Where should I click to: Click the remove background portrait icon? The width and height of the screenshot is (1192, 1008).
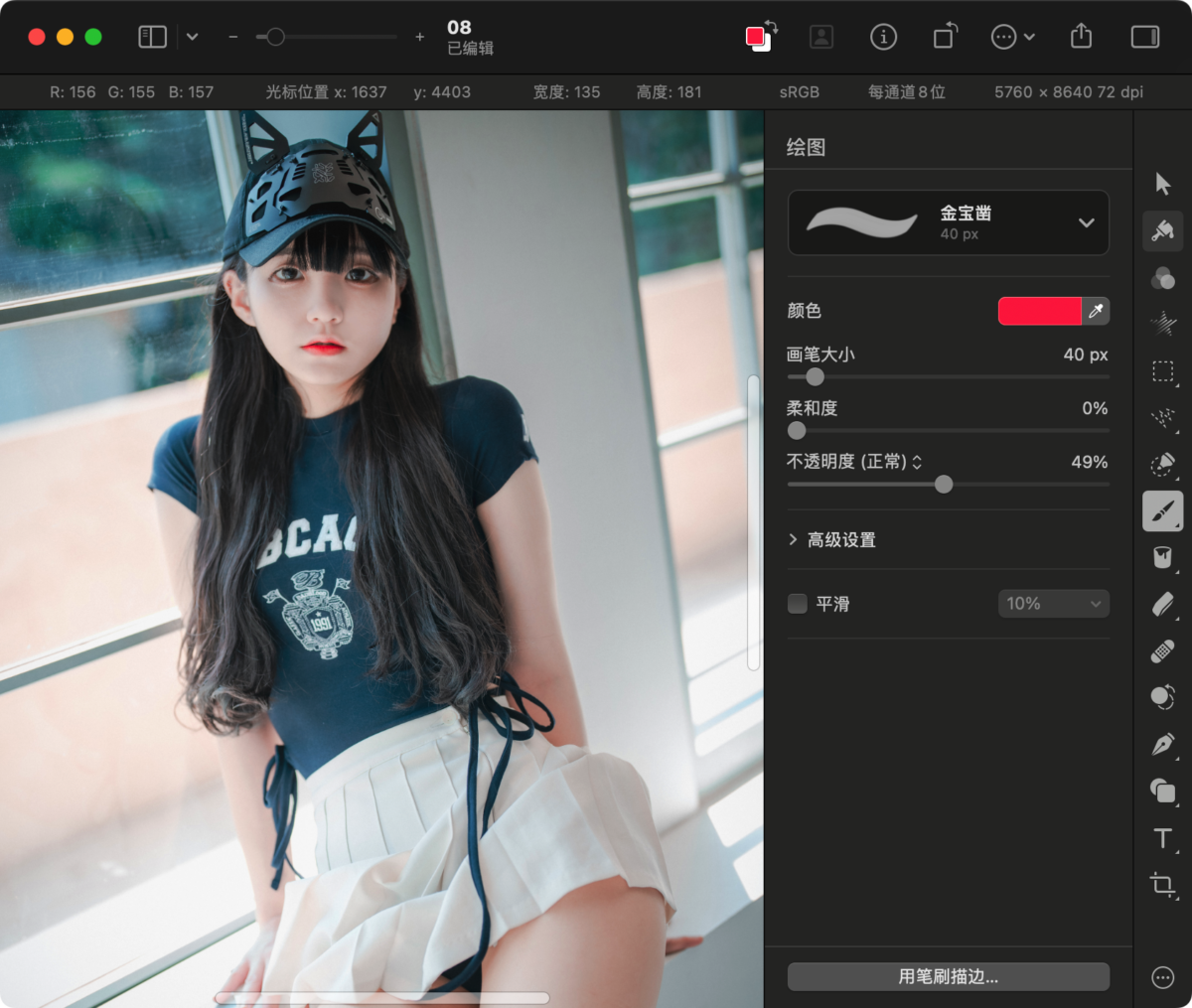pyautogui.click(x=821, y=37)
